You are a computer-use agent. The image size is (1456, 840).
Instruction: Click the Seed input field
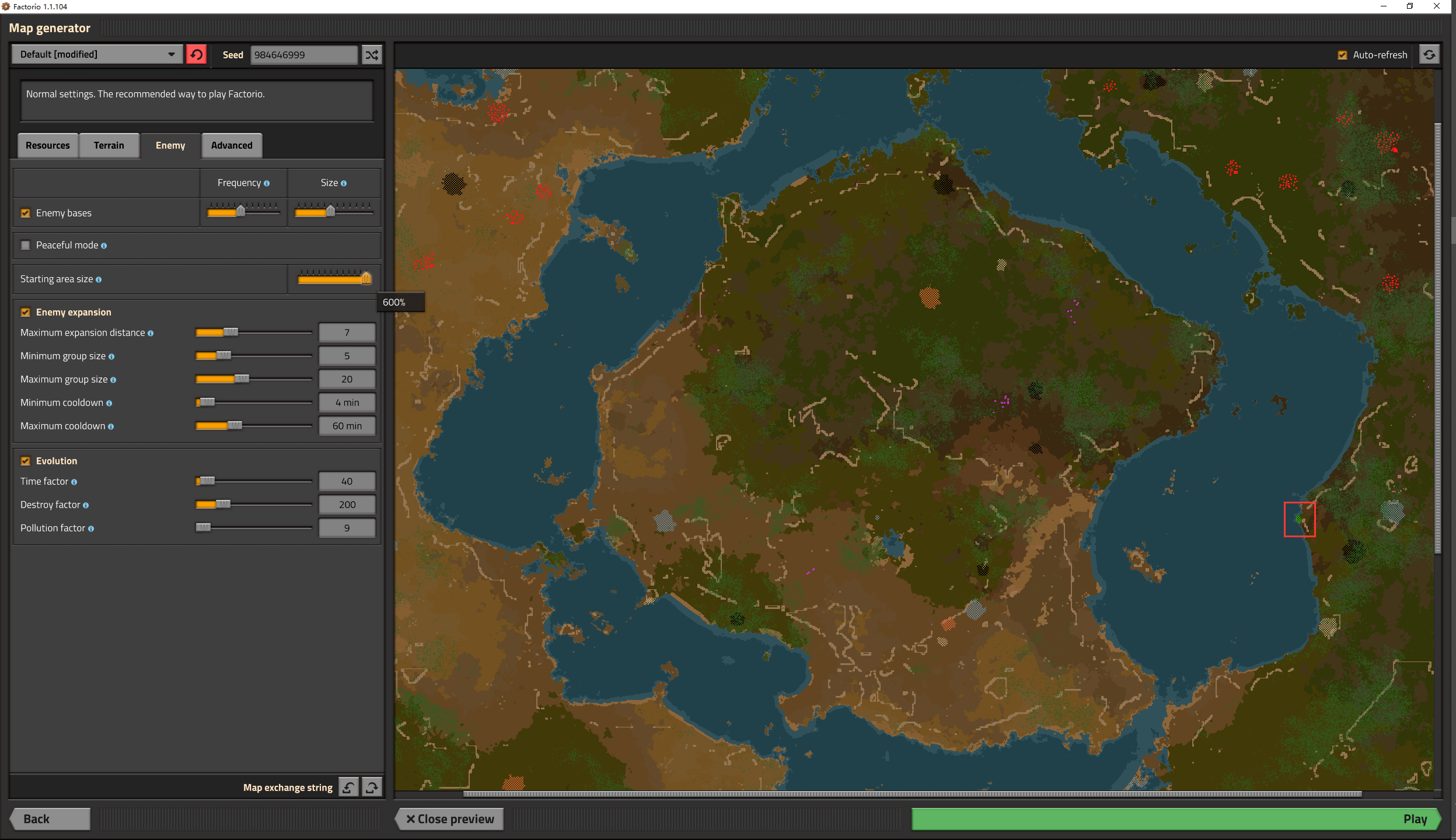(x=304, y=55)
